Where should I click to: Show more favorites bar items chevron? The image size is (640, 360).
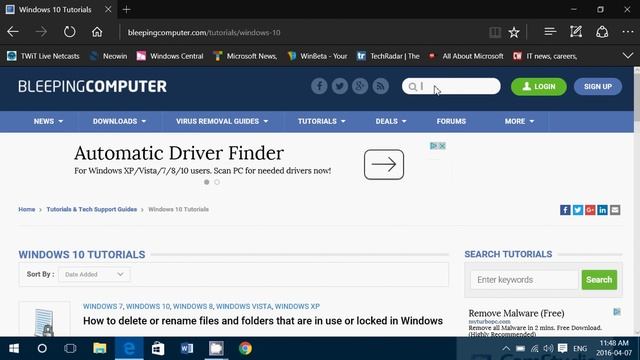(628, 56)
